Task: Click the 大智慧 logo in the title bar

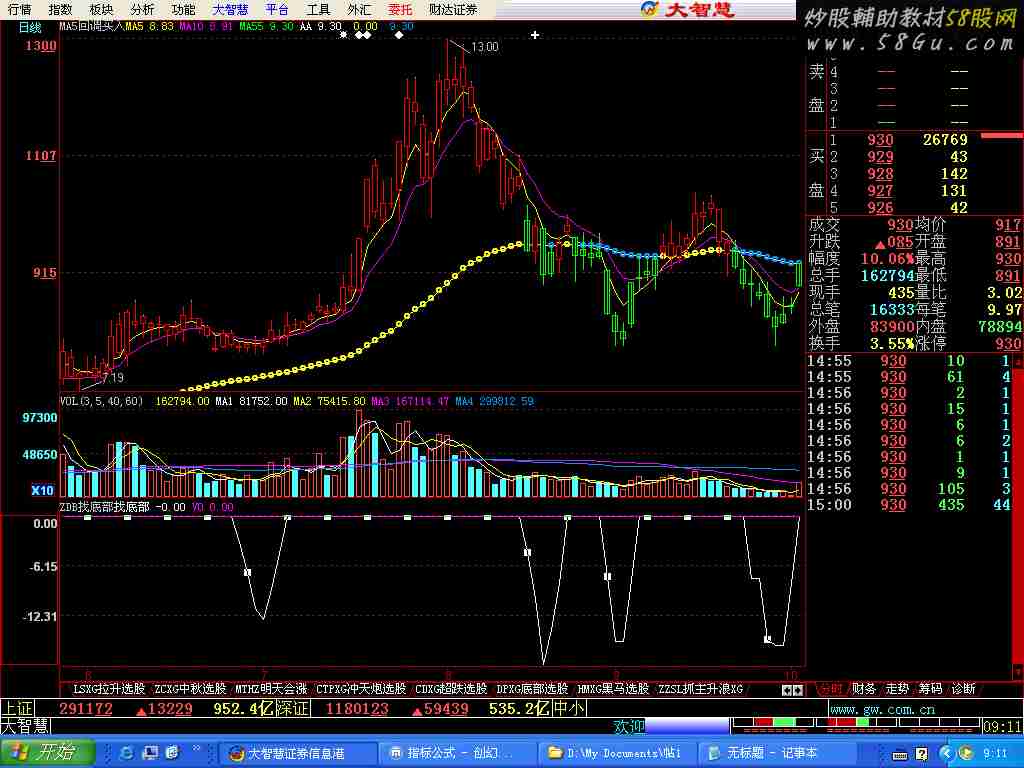Action: click(x=687, y=9)
